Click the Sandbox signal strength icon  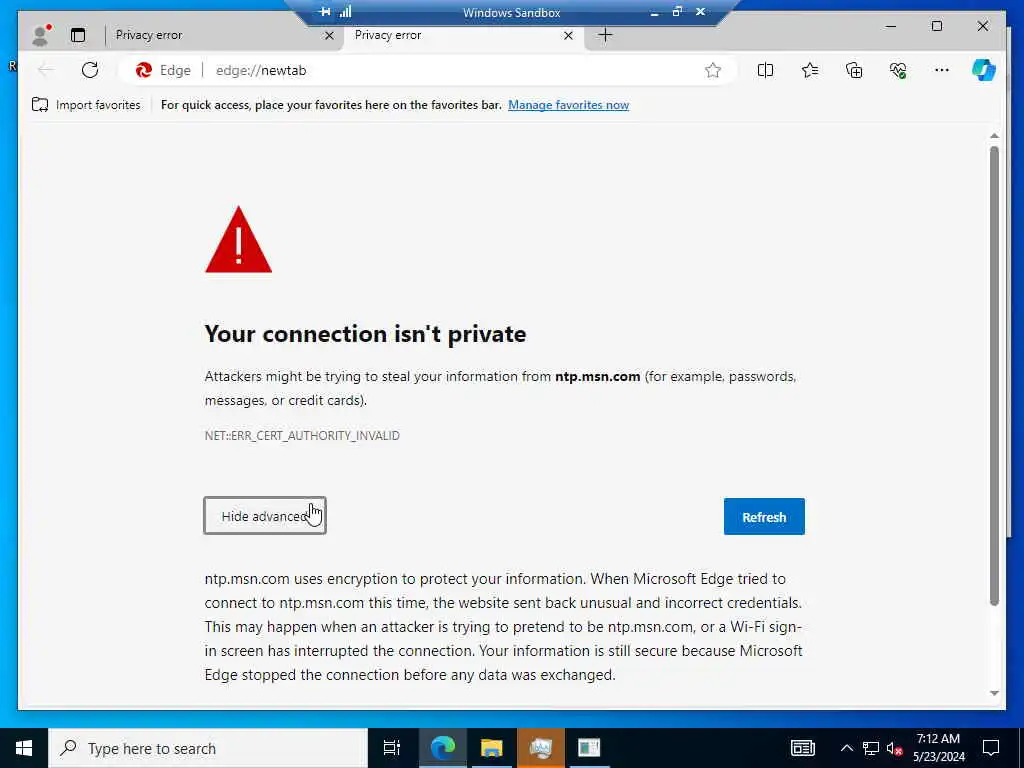(x=345, y=12)
